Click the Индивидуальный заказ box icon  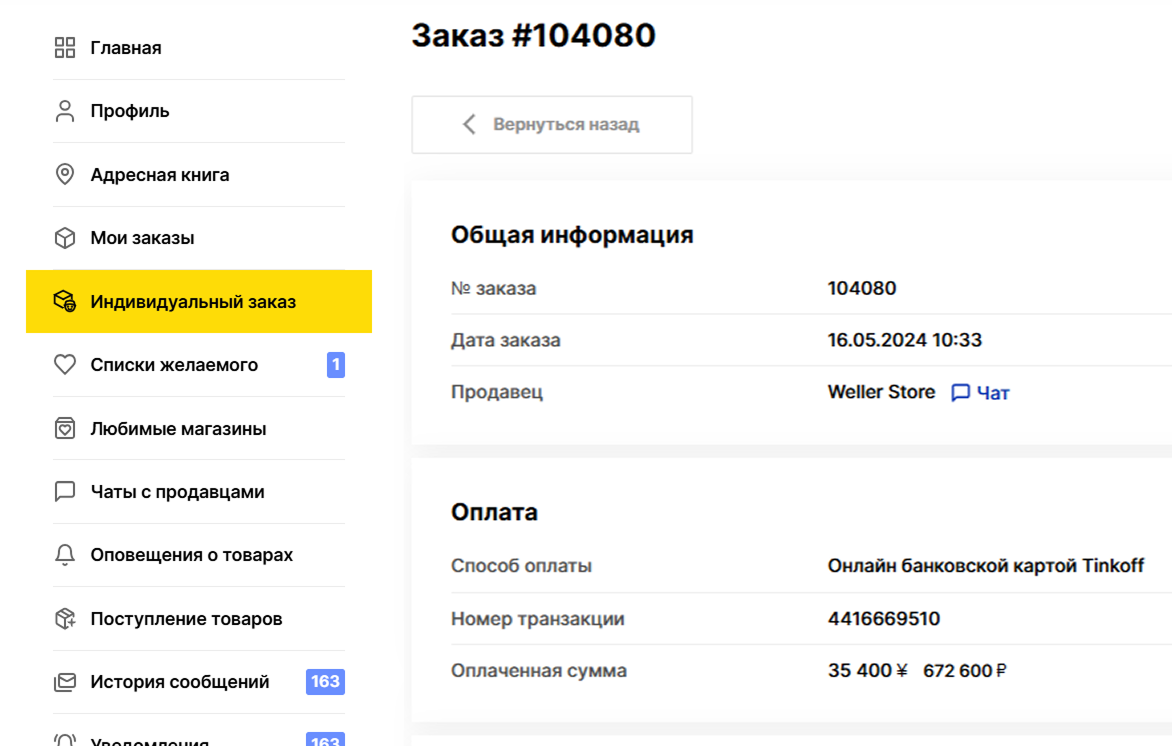point(64,301)
